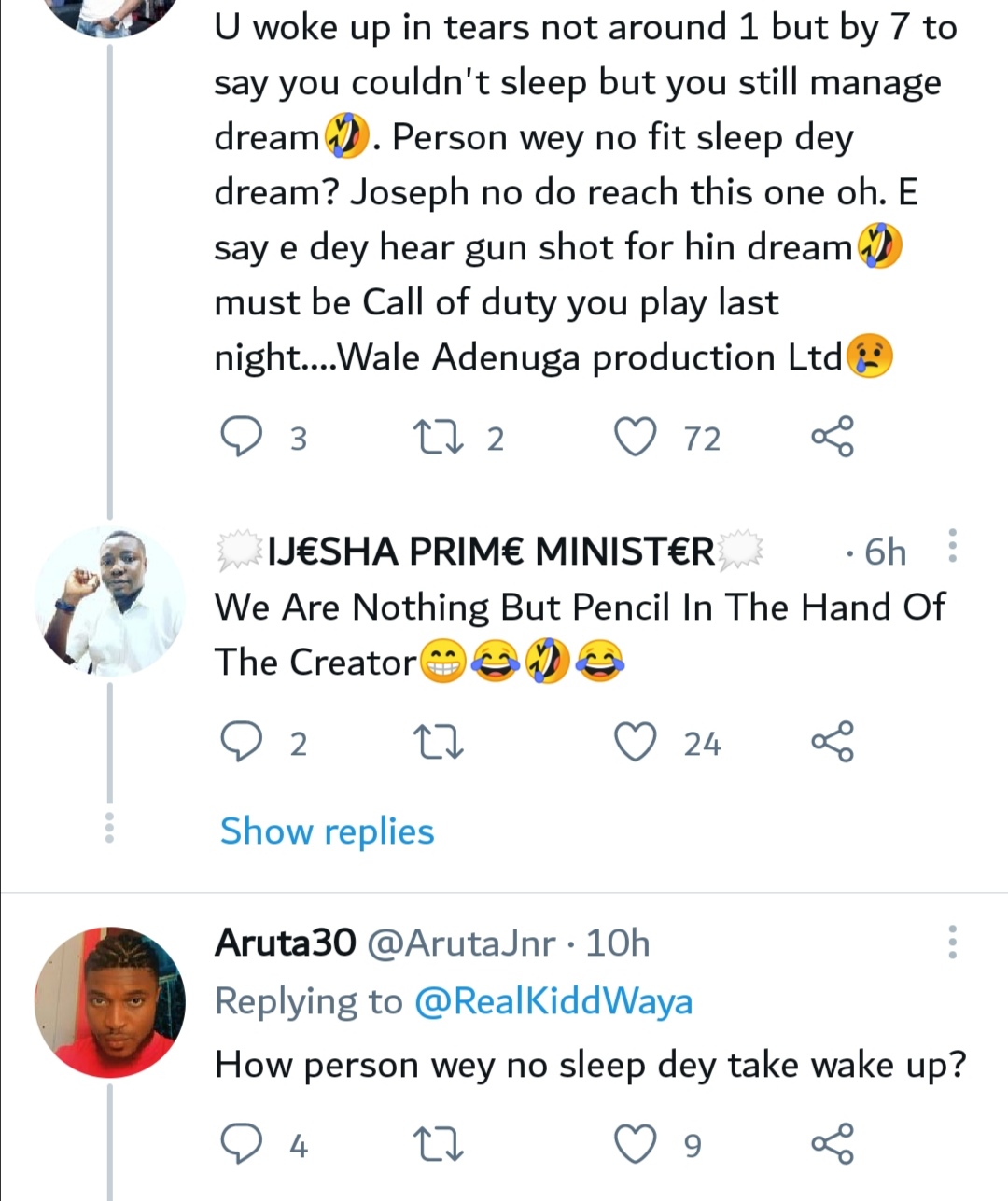Retweet Aruta30's wake up tweet
Screen dimensions: 1008x1201
pos(436,1144)
